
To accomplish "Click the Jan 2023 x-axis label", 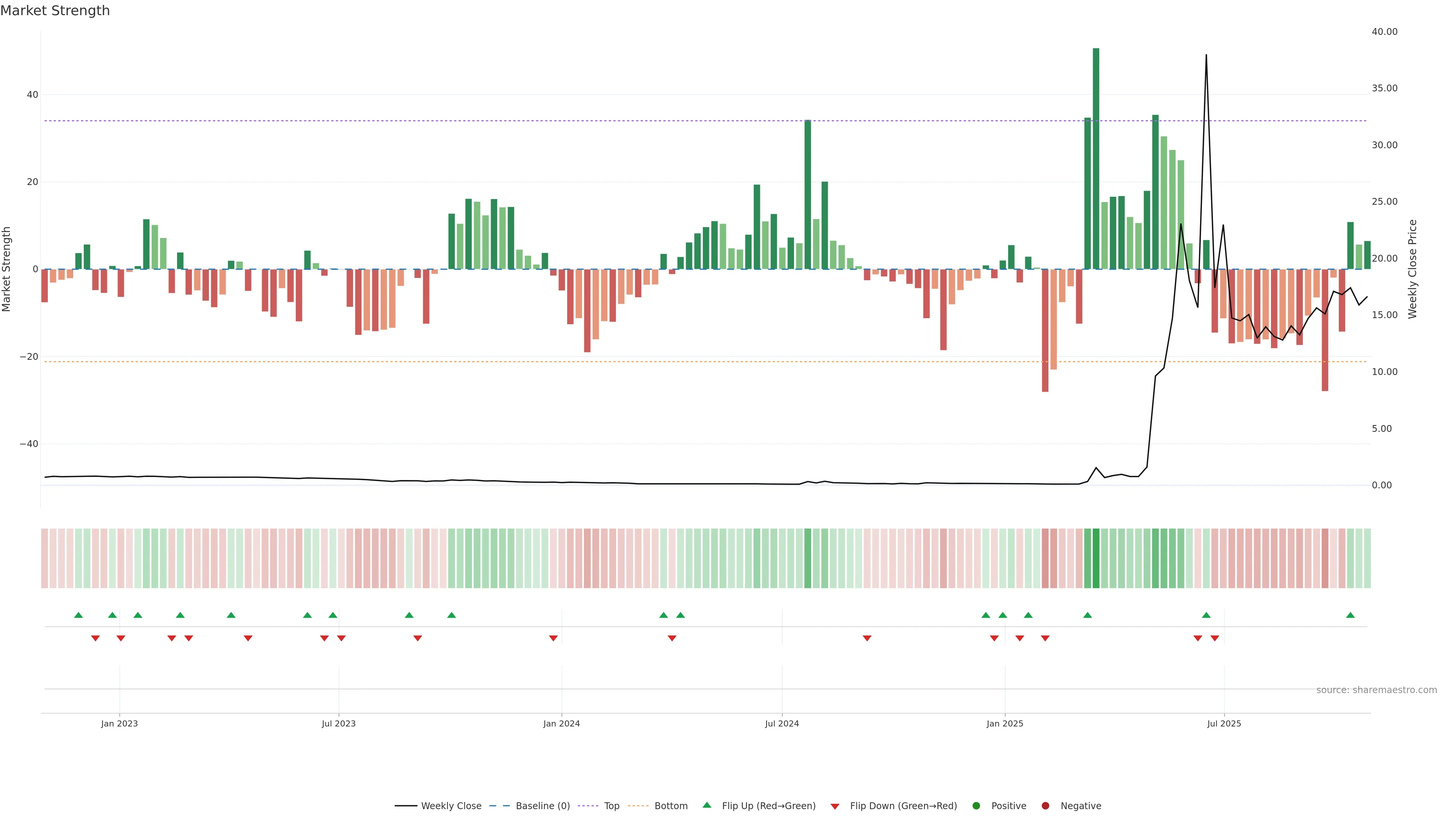I will pos(119,723).
